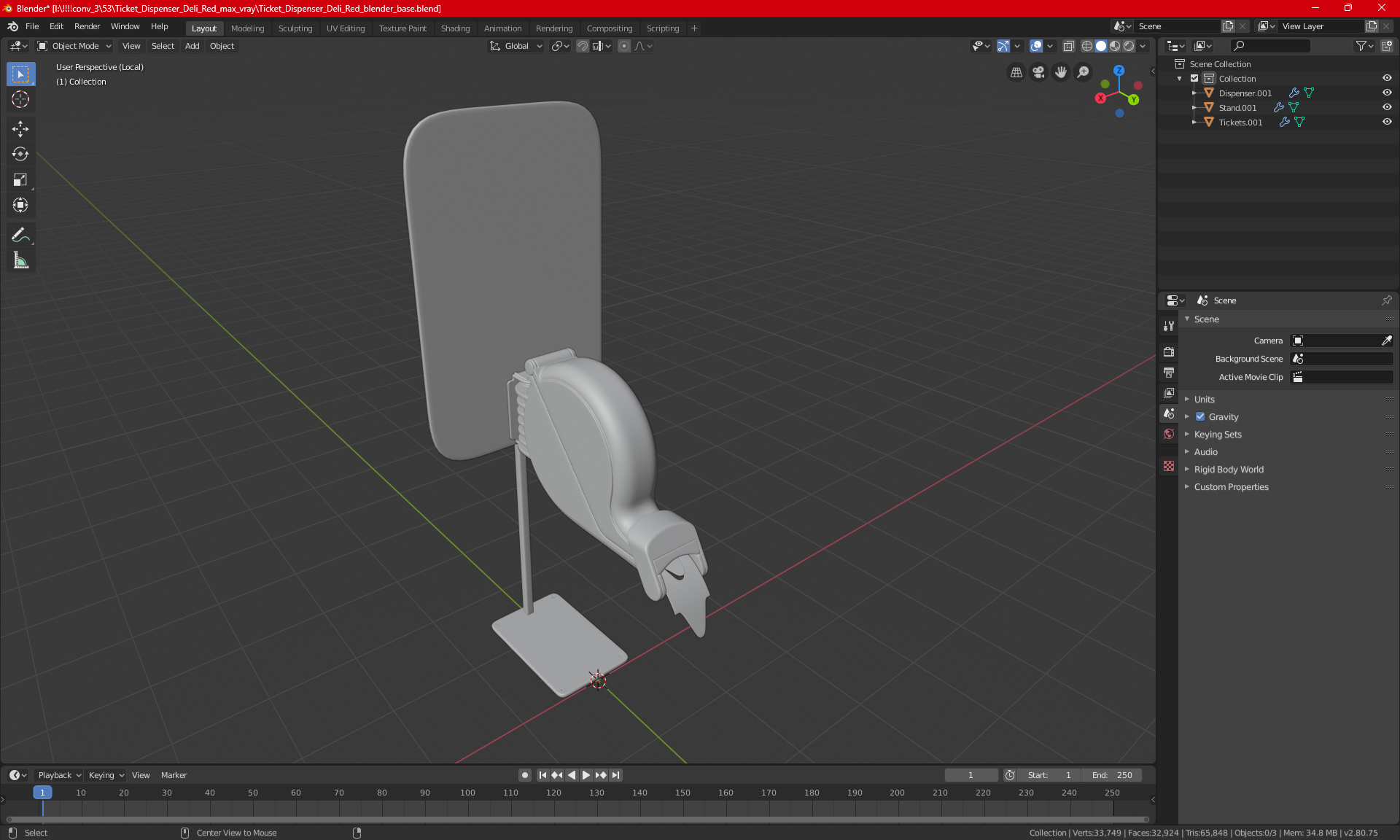This screenshot has height=840, width=1400.
Task: Toggle the Gravity checkbox
Action: [x=1200, y=417]
